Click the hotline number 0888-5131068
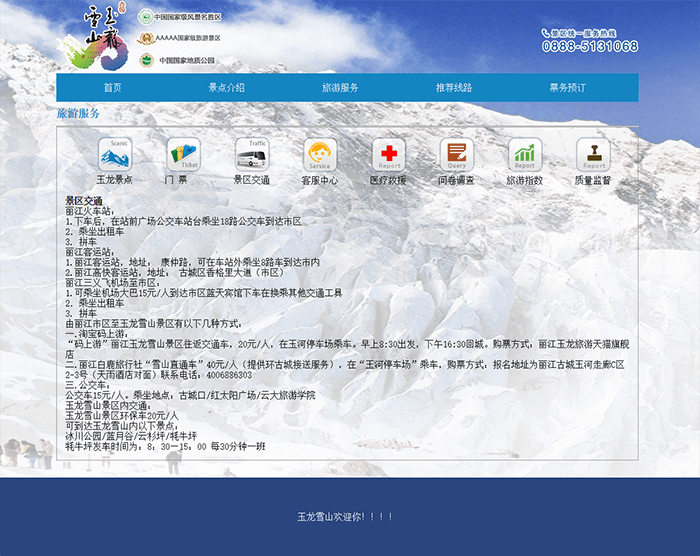 click(x=590, y=46)
